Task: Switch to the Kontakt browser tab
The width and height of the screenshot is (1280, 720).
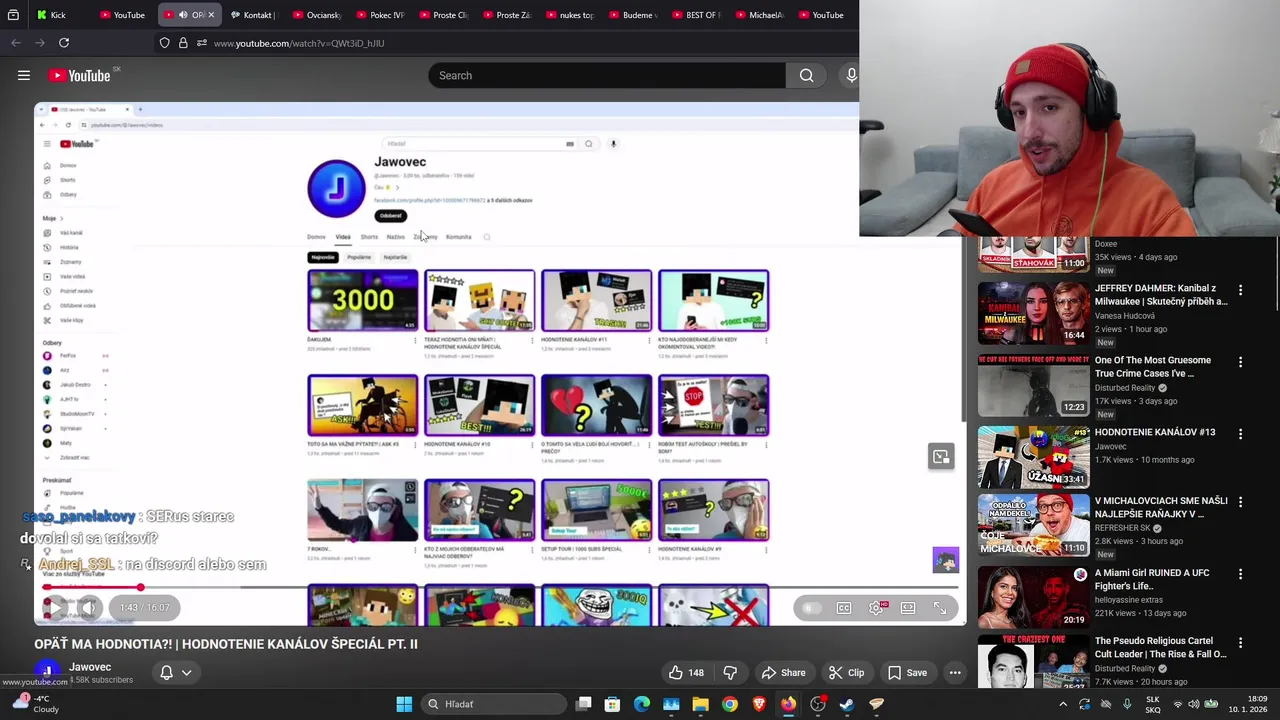Action: [x=253, y=15]
